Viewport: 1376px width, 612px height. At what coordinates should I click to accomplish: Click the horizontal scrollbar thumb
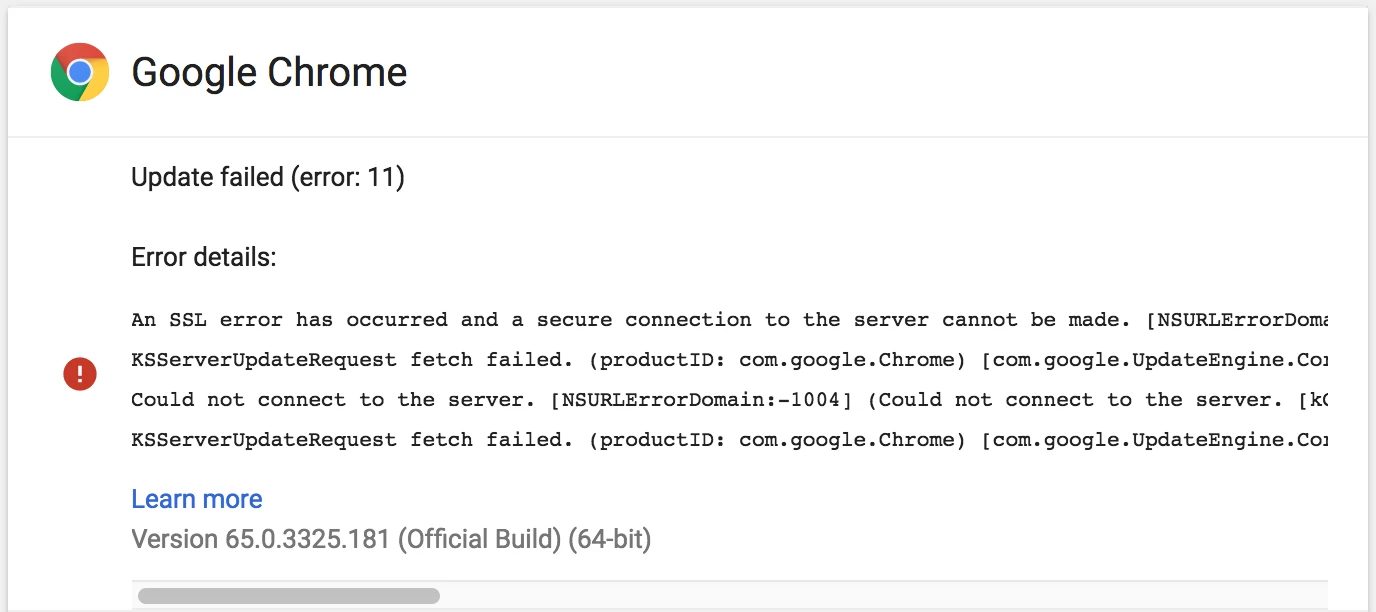click(x=289, y=596)
